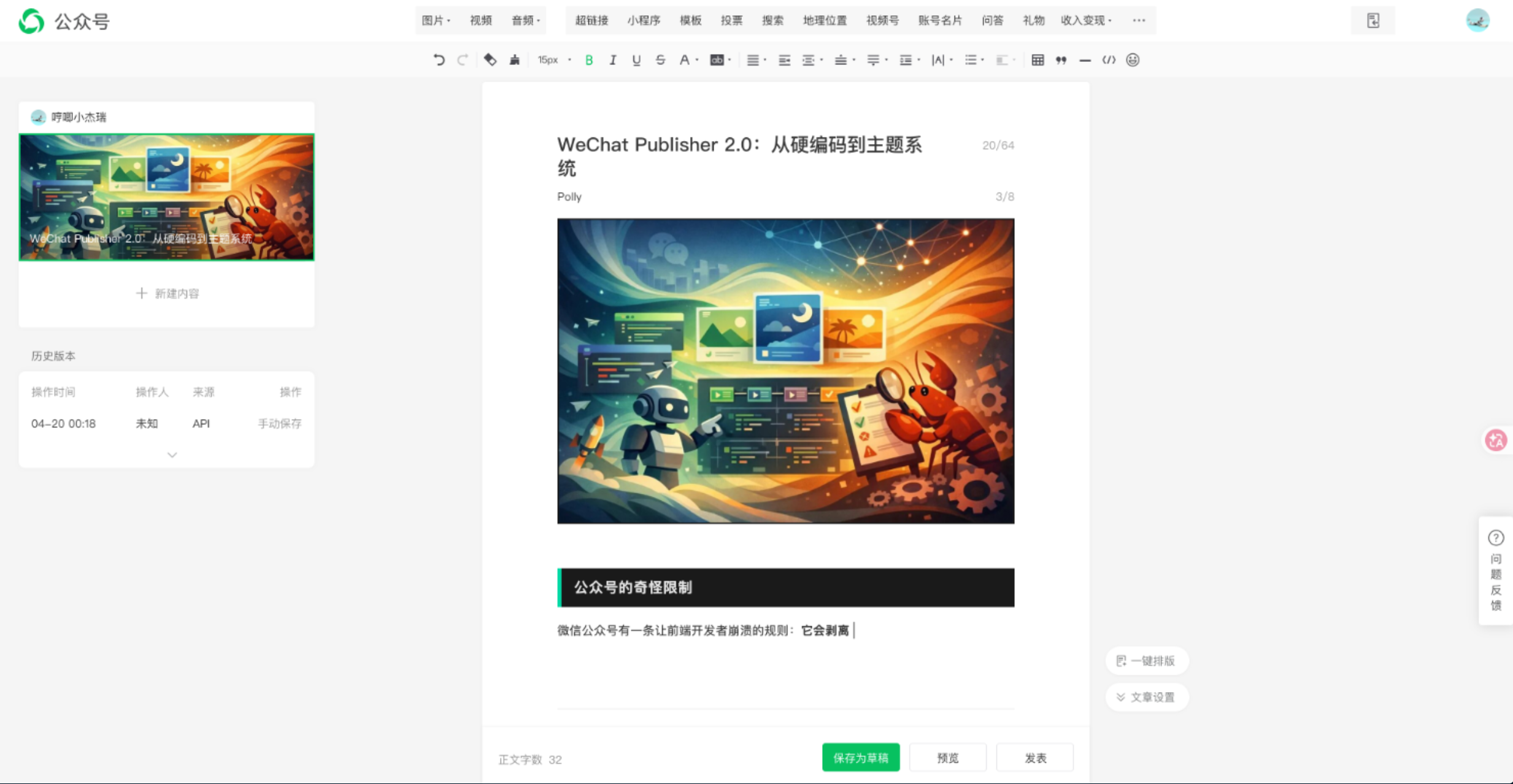Click 保存为草稿 save as draft

point(861,758)
